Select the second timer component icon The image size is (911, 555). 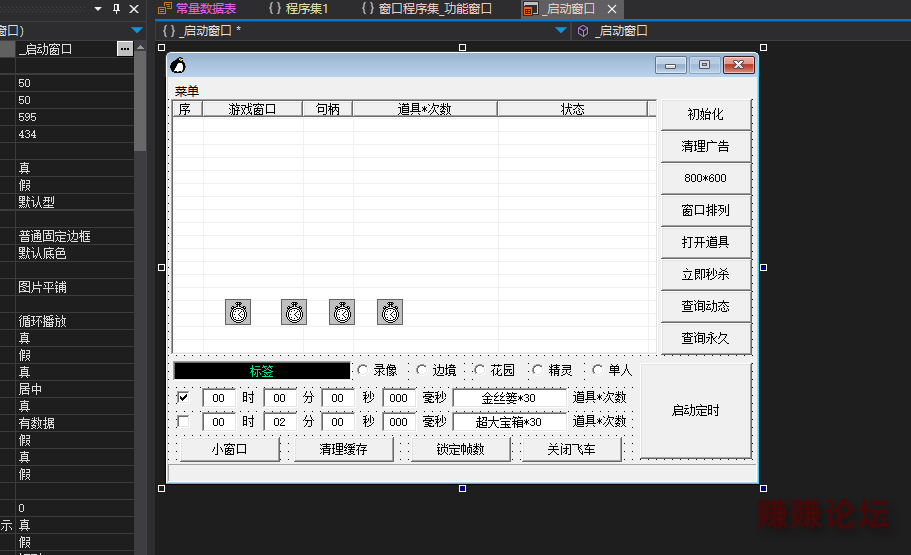[294, 312]
